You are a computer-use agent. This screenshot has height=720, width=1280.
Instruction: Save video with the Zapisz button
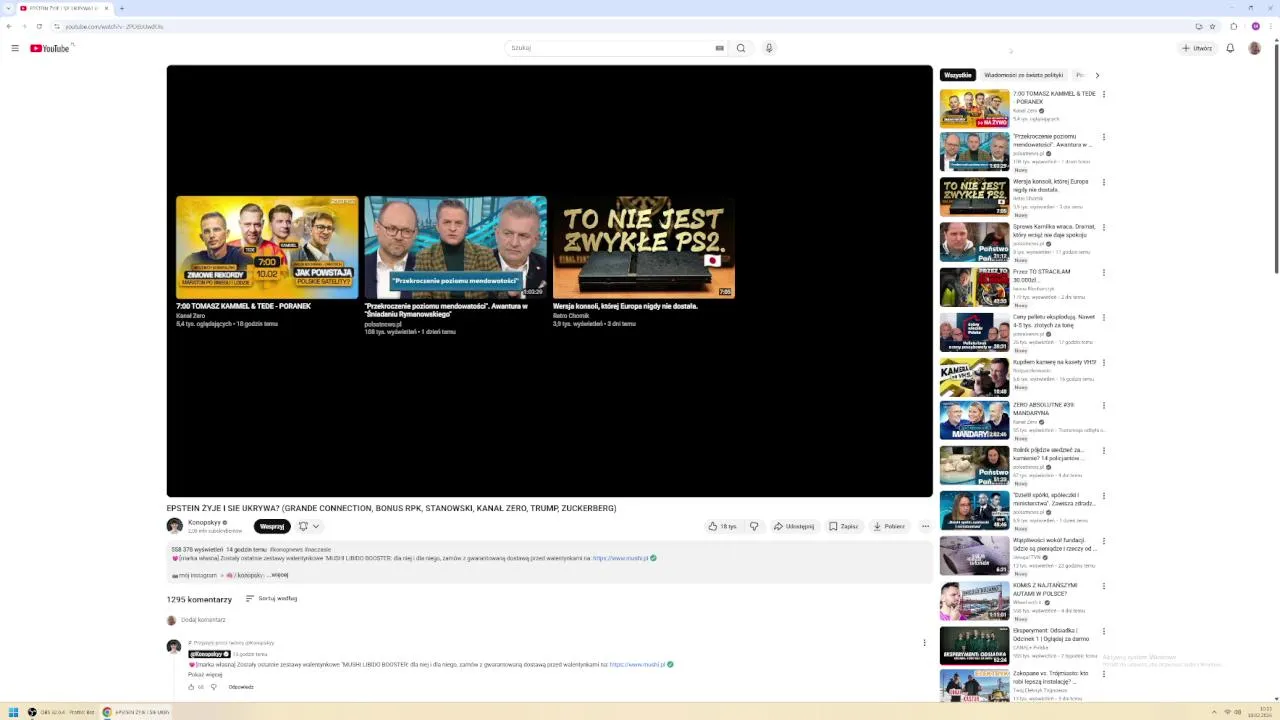pyautogui.click(x=844, y=526)
